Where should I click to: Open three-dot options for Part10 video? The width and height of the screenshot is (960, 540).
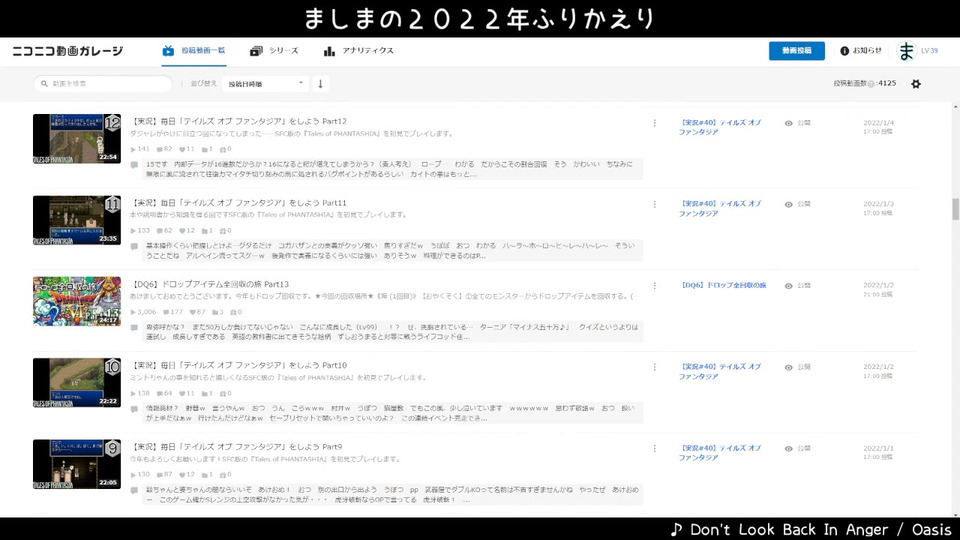point(654,367)
